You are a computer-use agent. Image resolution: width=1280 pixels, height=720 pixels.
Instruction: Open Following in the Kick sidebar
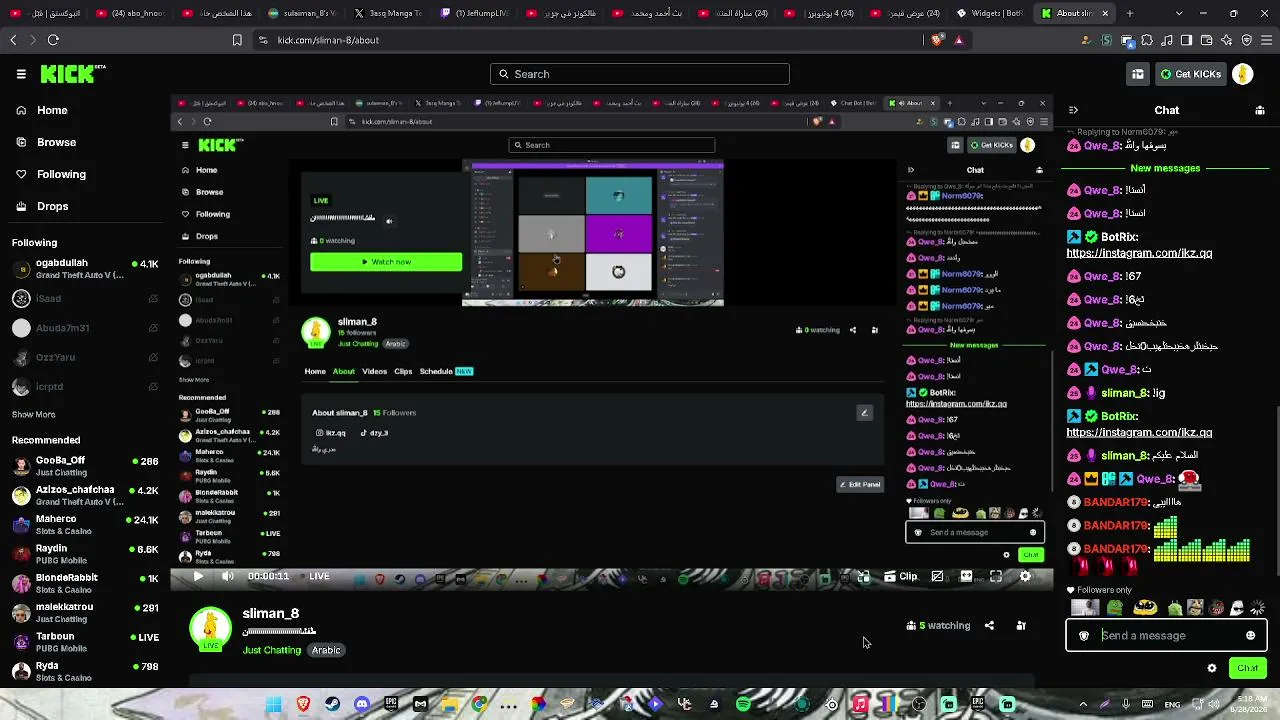pos(61,174)
